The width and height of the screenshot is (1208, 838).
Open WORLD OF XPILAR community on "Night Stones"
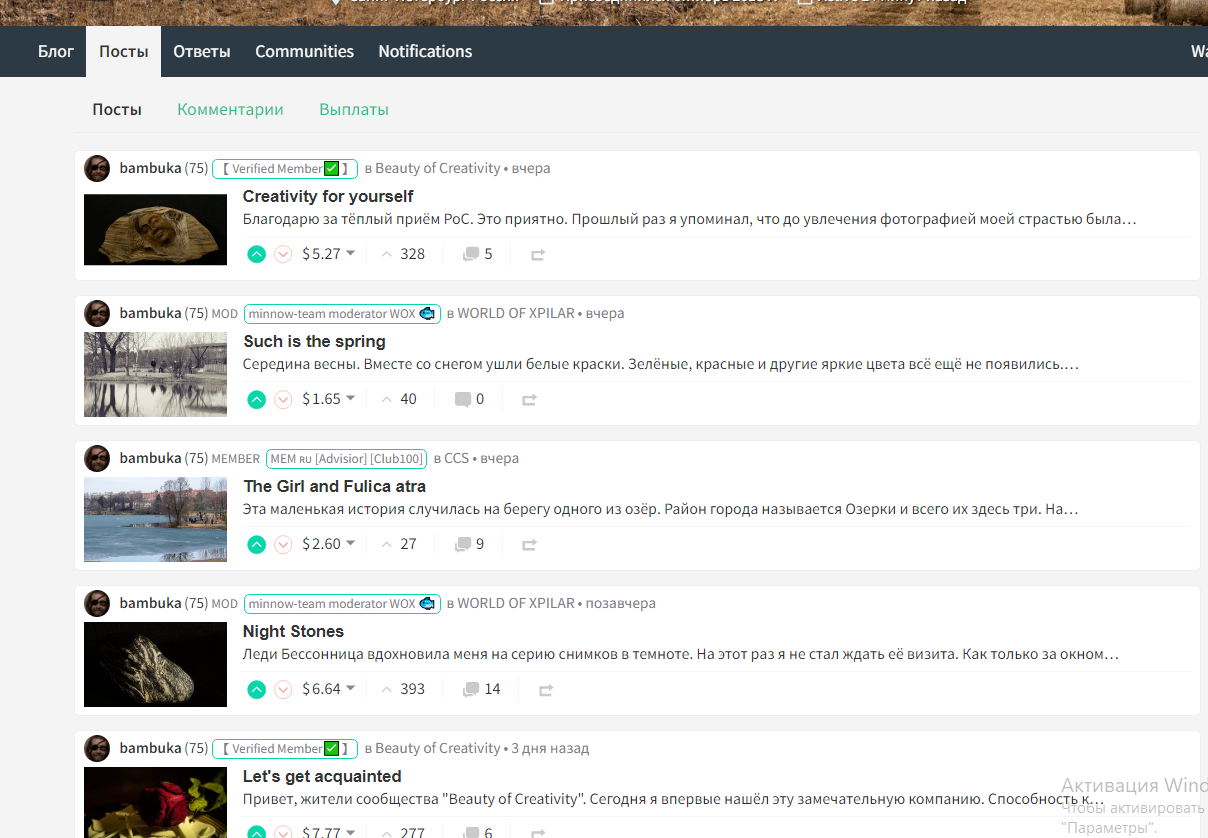point(516,603)
